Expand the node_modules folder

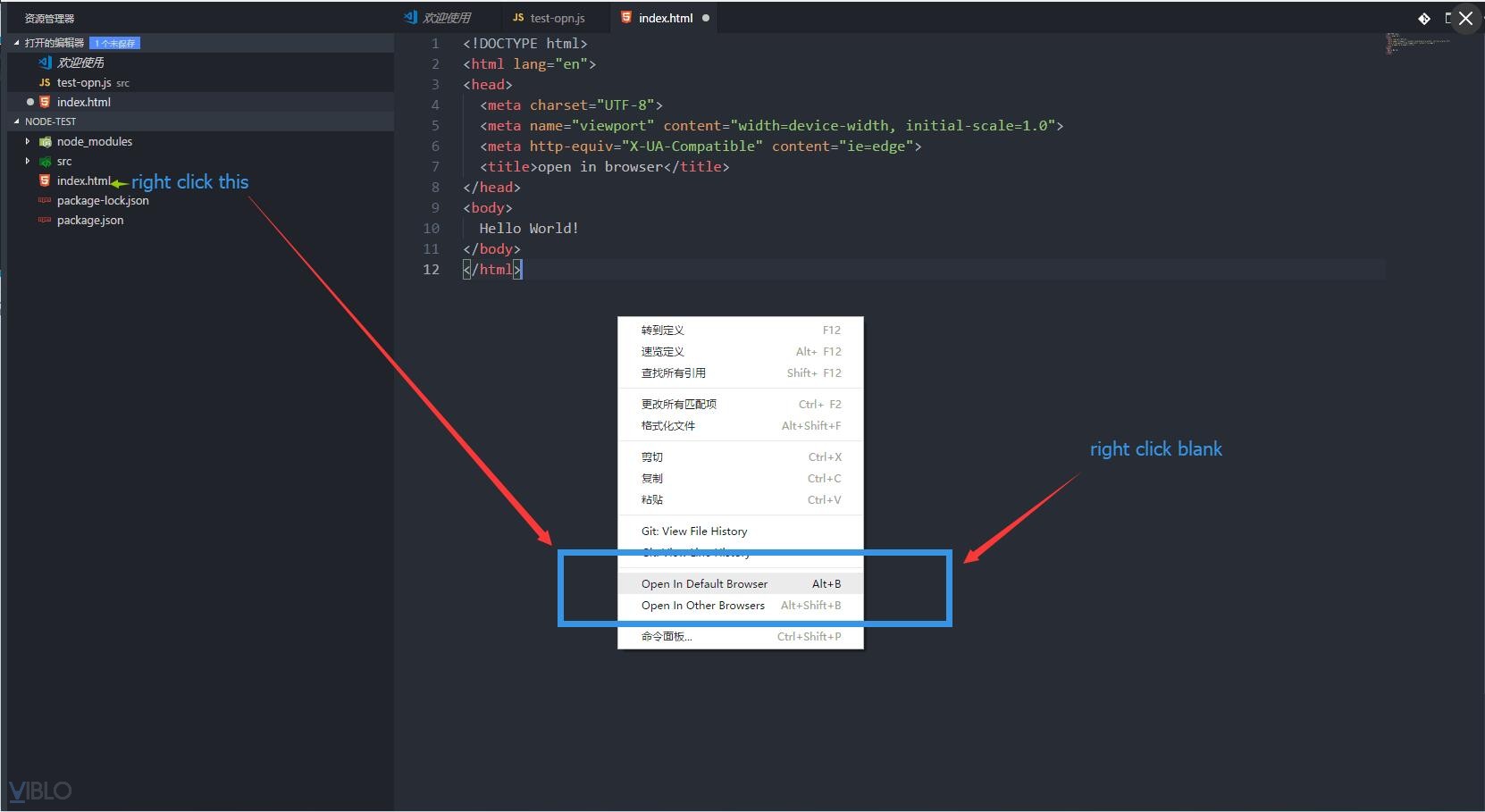tap(28, 141)
